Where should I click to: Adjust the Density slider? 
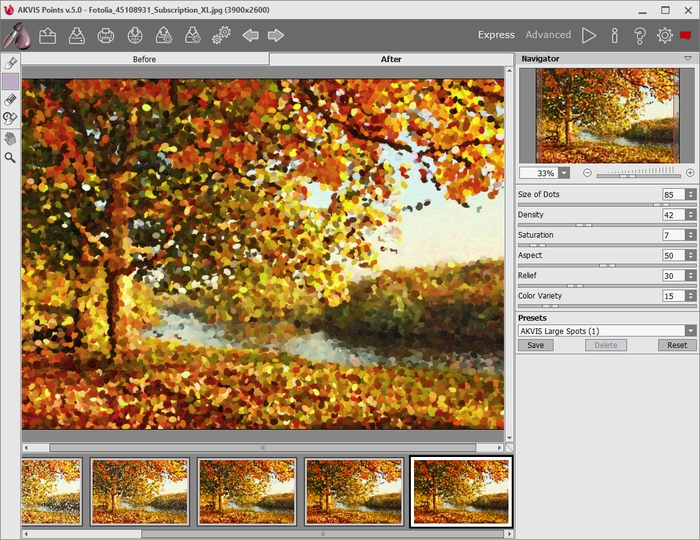point(607,225)
